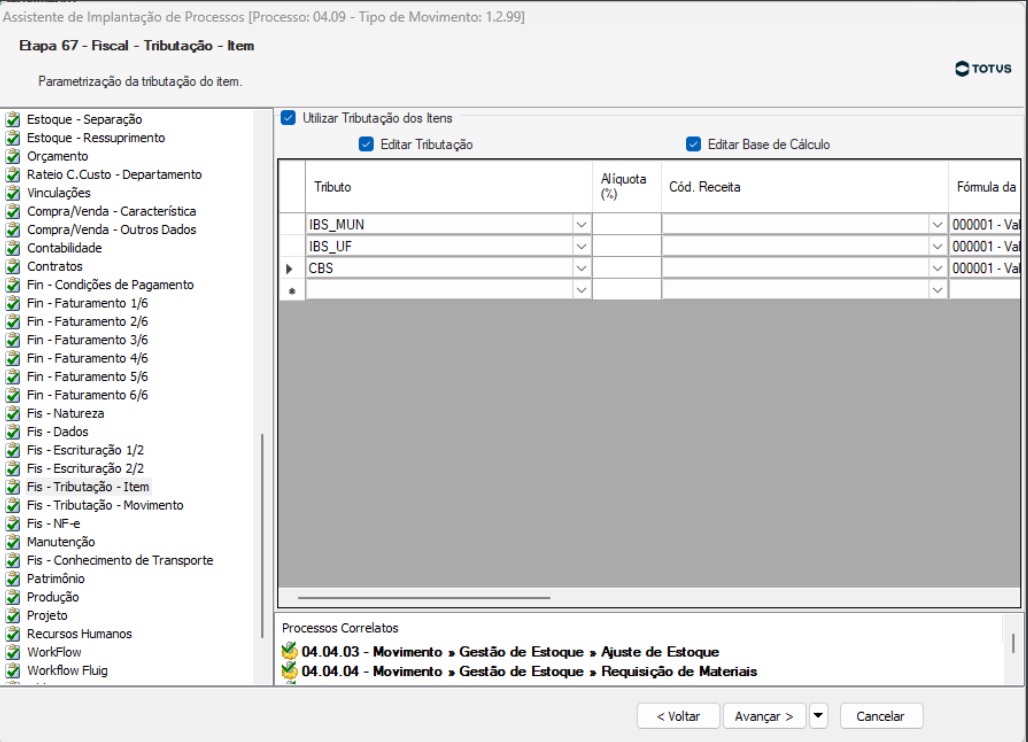
Task: Click the Alíquota (%) cell for IBS_UF
Action: (626, 246)
